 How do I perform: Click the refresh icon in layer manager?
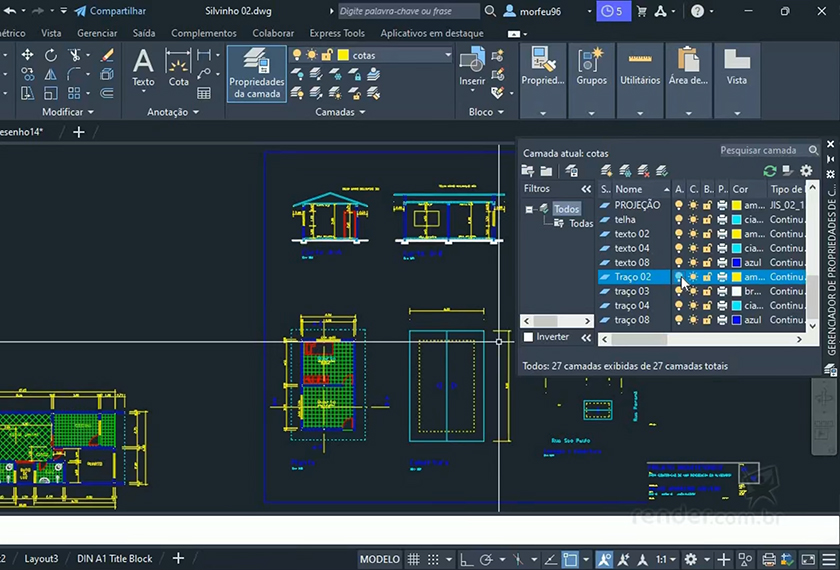(769, 171)
